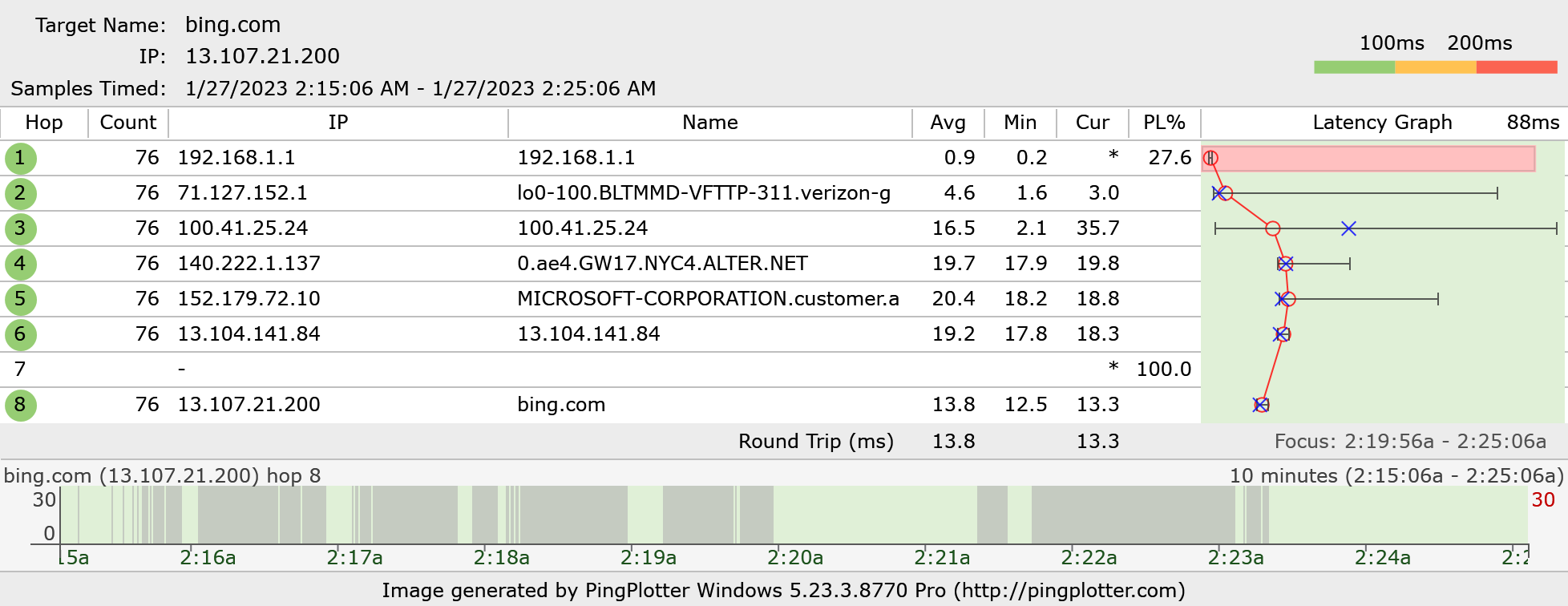Click the Focus 2:19:56a - 2:25:06a text

1411,442
